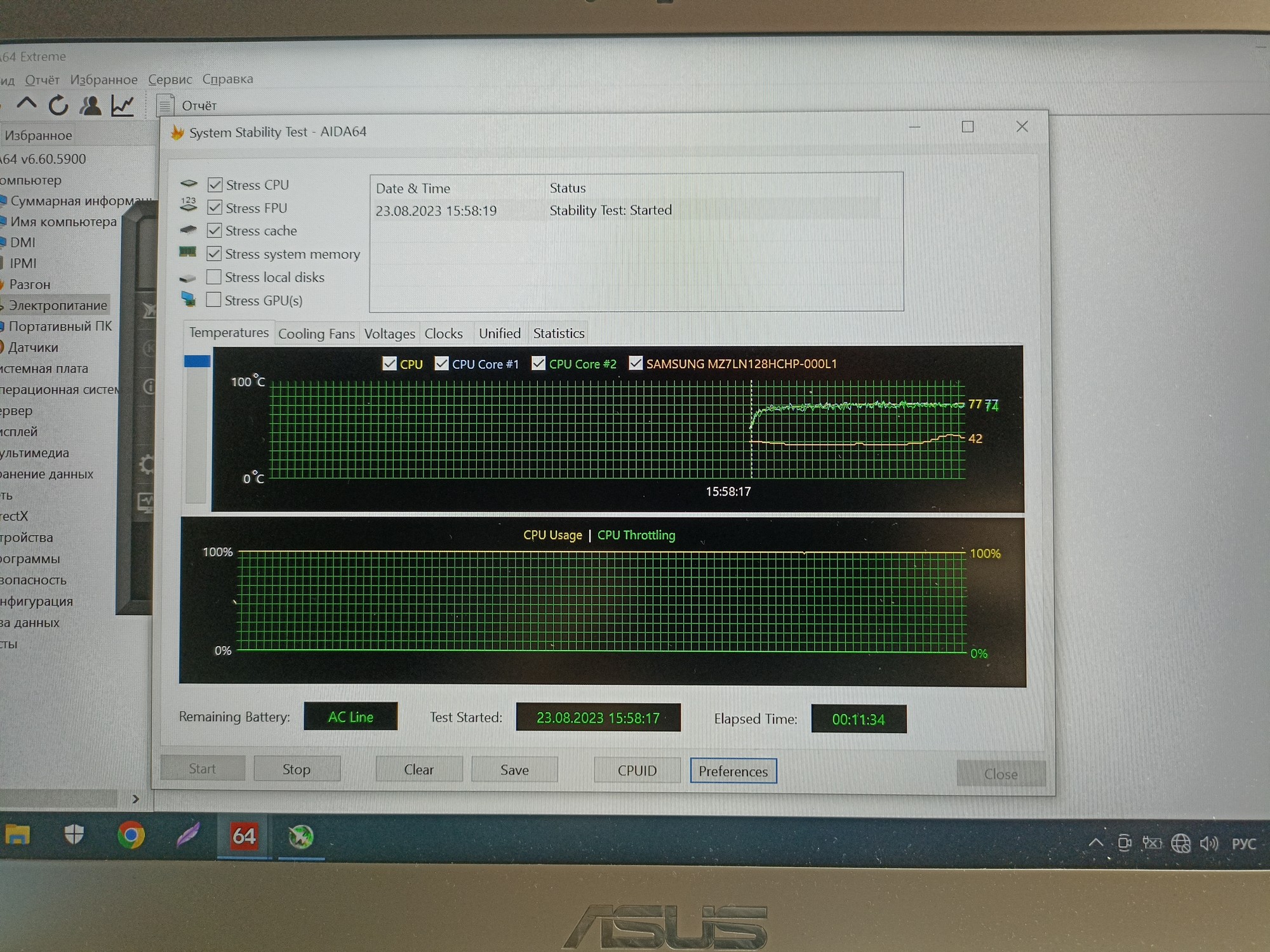The width and height of the screenshot is (1270, 952).
Task: Open the Voltages tab
Action: click(389, 334)
